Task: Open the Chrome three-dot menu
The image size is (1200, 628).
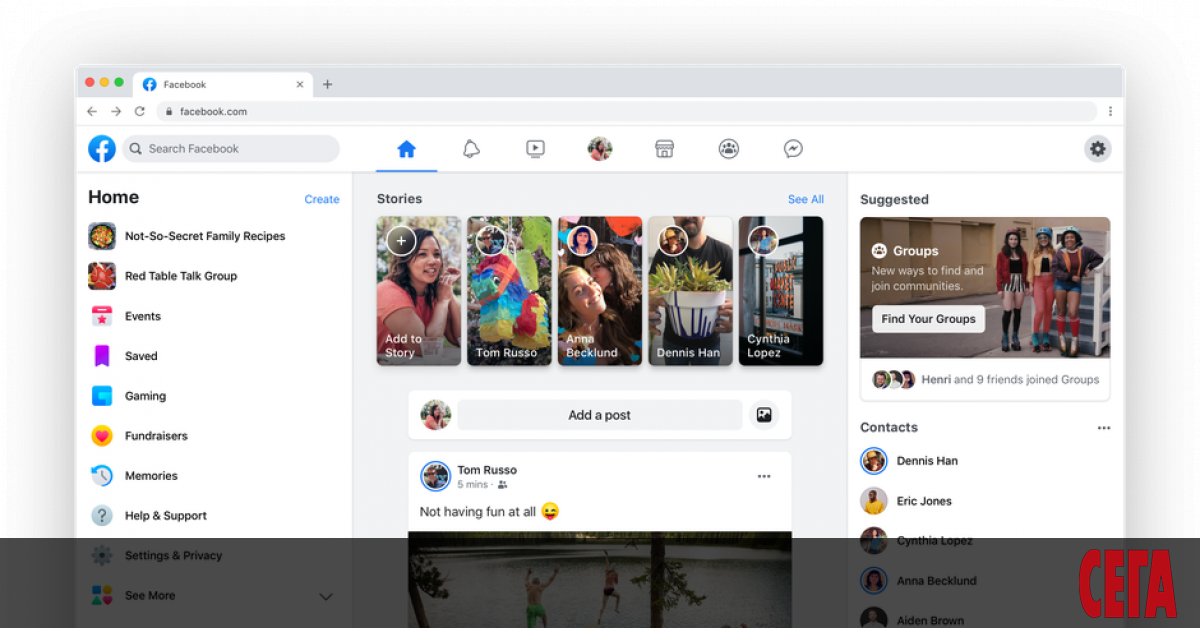Action: tap(1110, 112)
